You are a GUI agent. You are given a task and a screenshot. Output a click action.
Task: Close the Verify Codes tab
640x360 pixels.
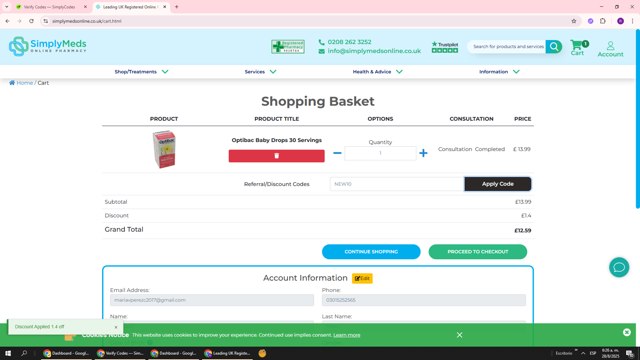(x=85, y=7)
